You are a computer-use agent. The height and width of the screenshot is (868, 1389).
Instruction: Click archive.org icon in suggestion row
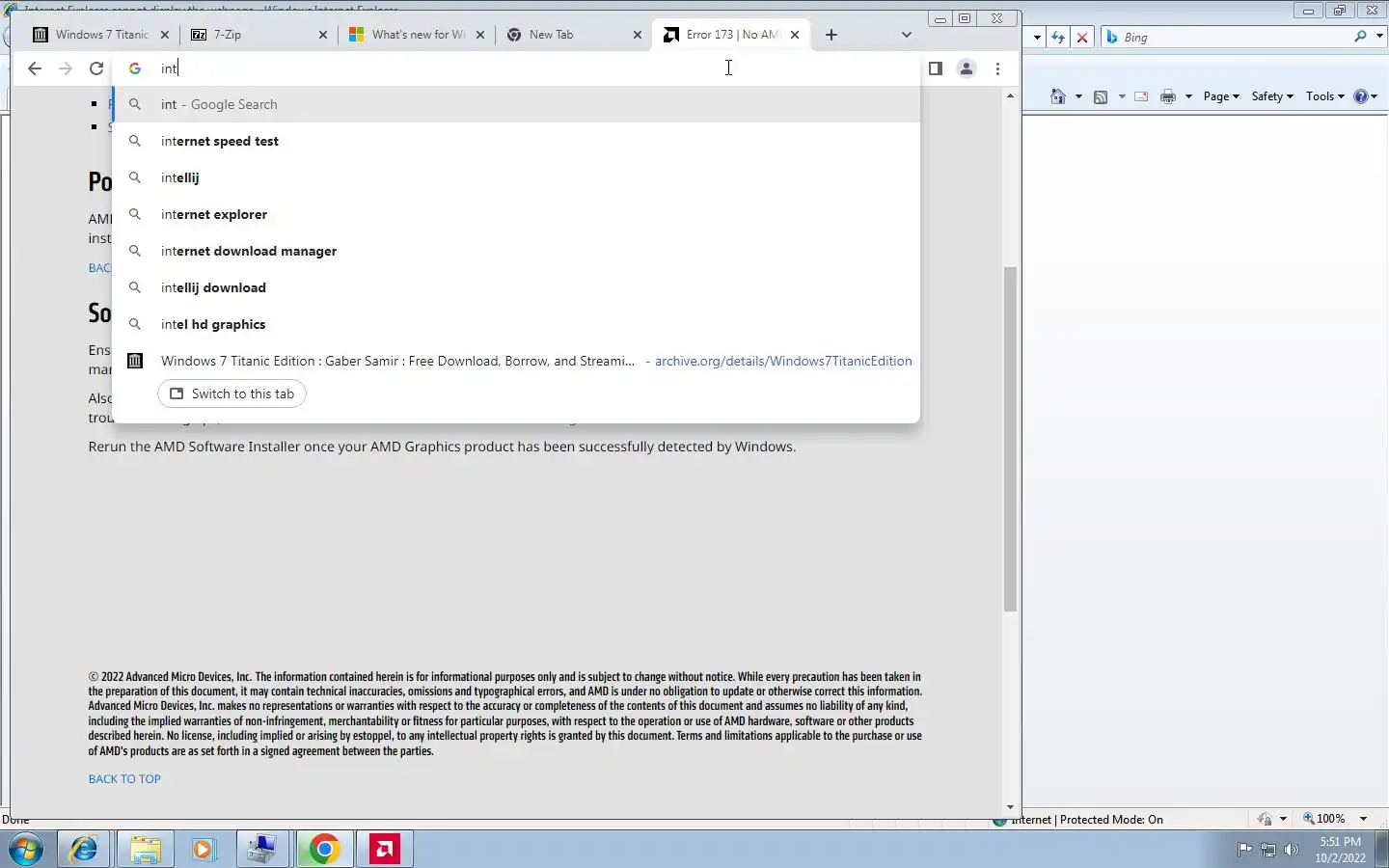pos(135,361)
